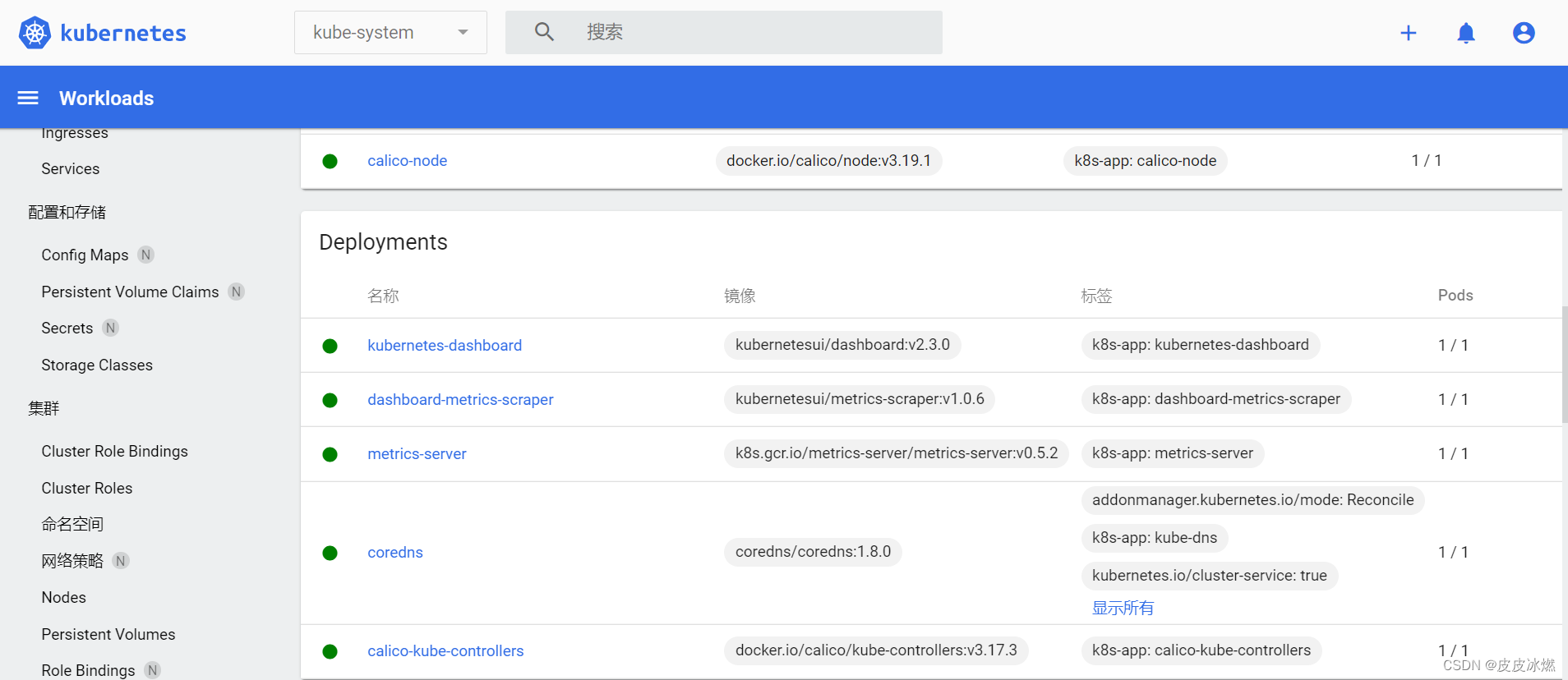Screen dimensions: 1568x680
Task: Open the calico-node link
Action: click(408, 160)
